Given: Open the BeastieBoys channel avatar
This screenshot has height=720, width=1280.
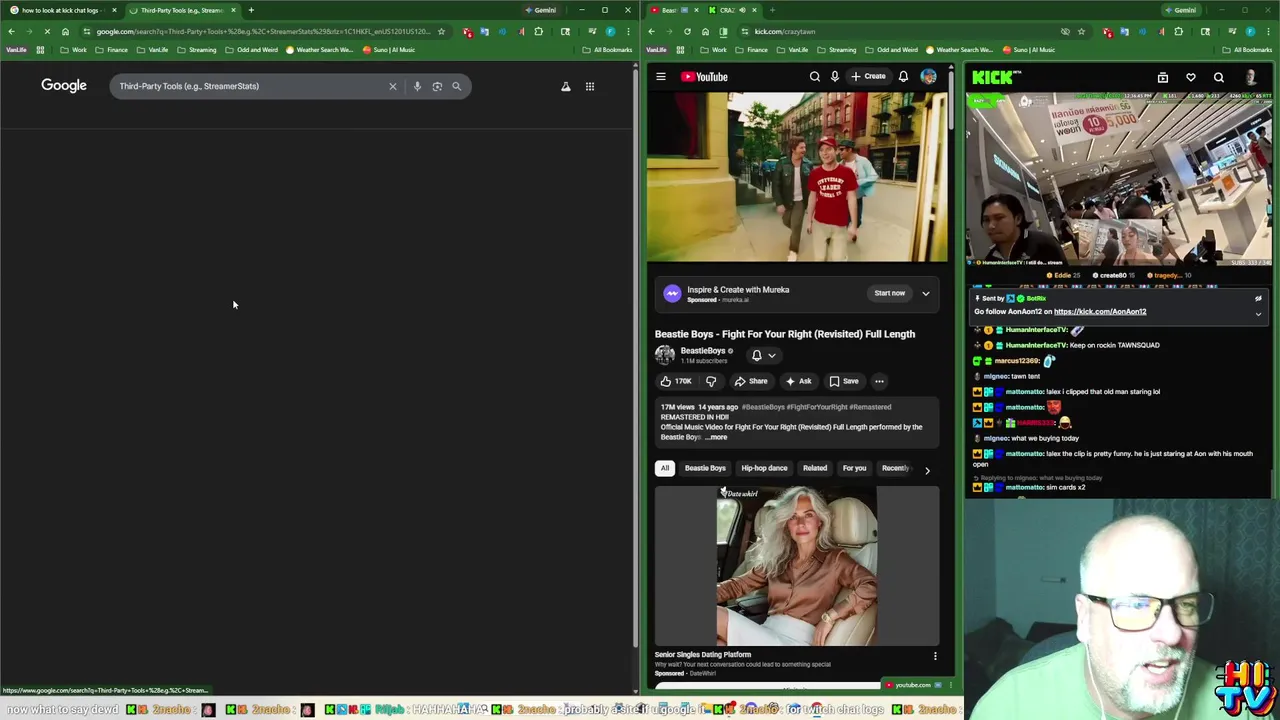Looking at the screenshot, I should pos(664,355).
